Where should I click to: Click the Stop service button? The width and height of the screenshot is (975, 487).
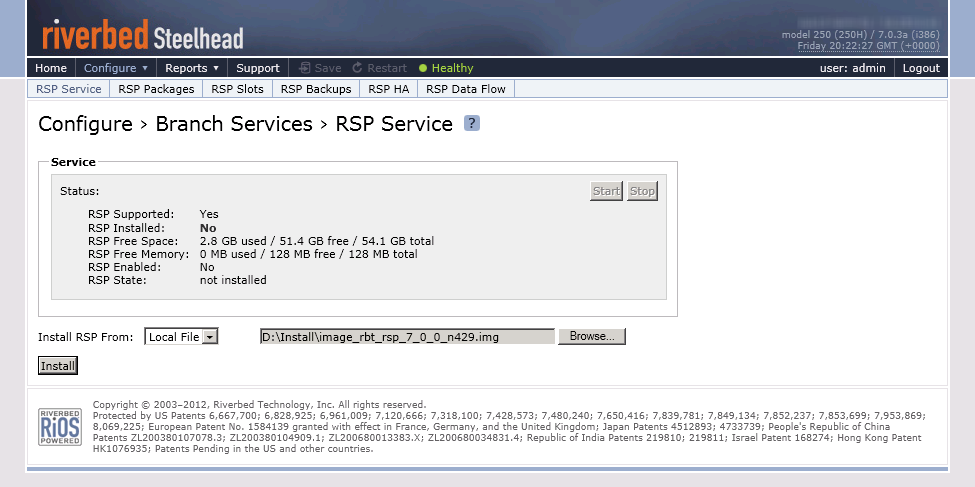tap(642, 191)
